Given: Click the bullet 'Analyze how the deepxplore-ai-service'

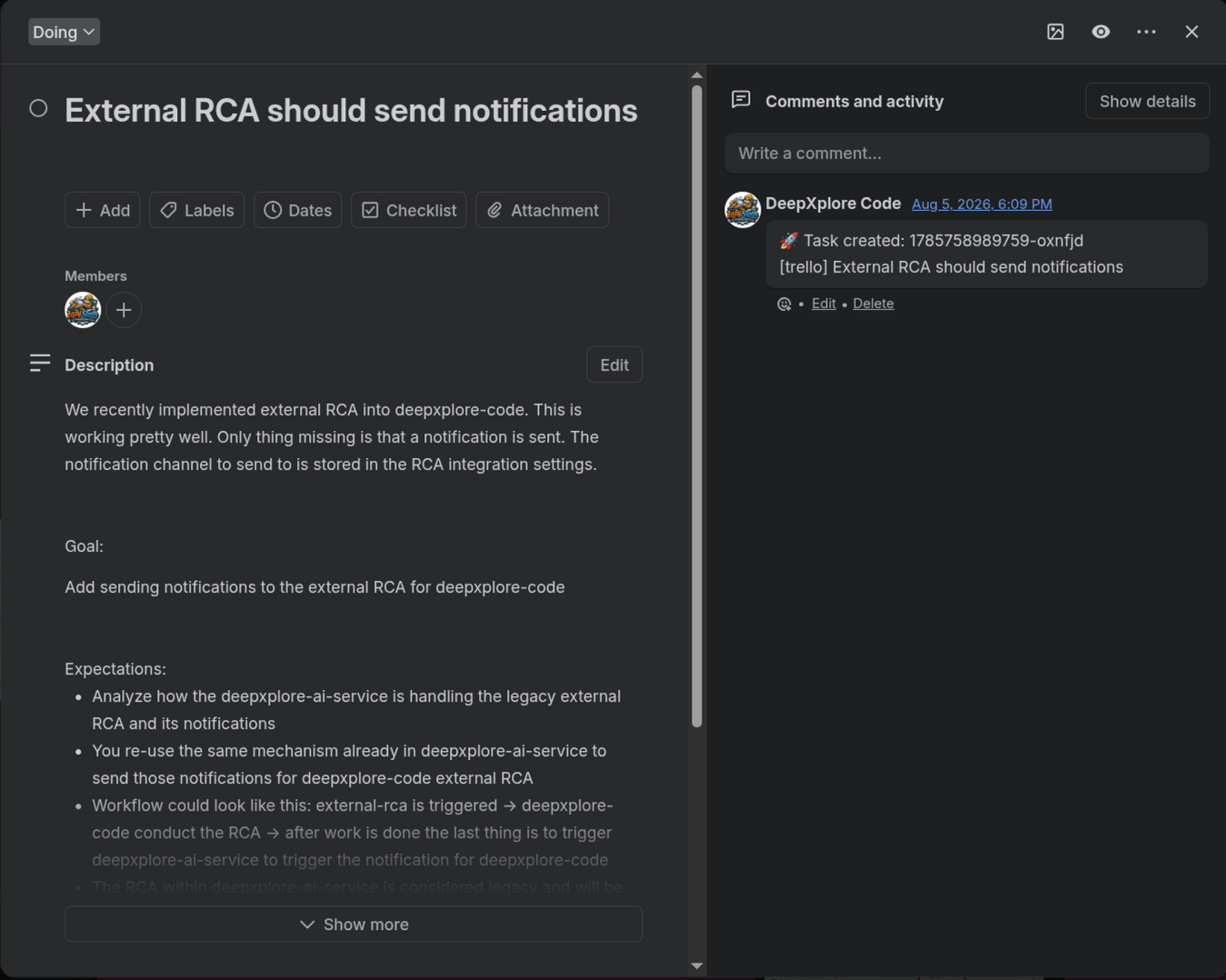Looking at the screenshot, I should pyautogui.click(x=356, y=710).
